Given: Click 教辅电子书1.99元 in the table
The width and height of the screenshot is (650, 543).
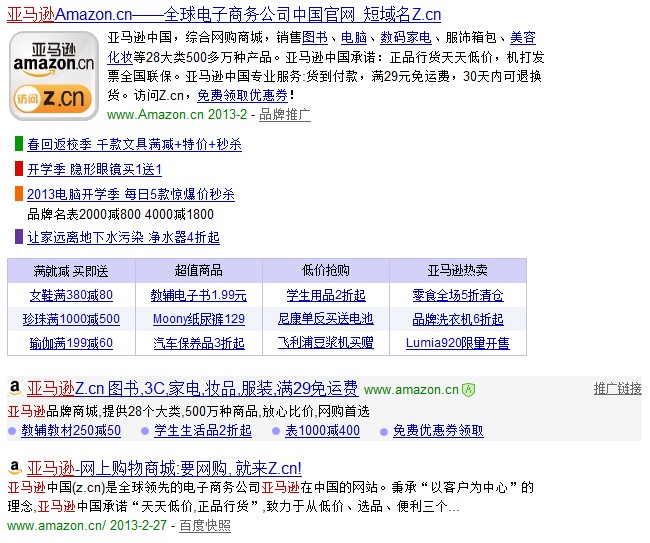Looking at the screenshot, I should [x=198, y=295].
